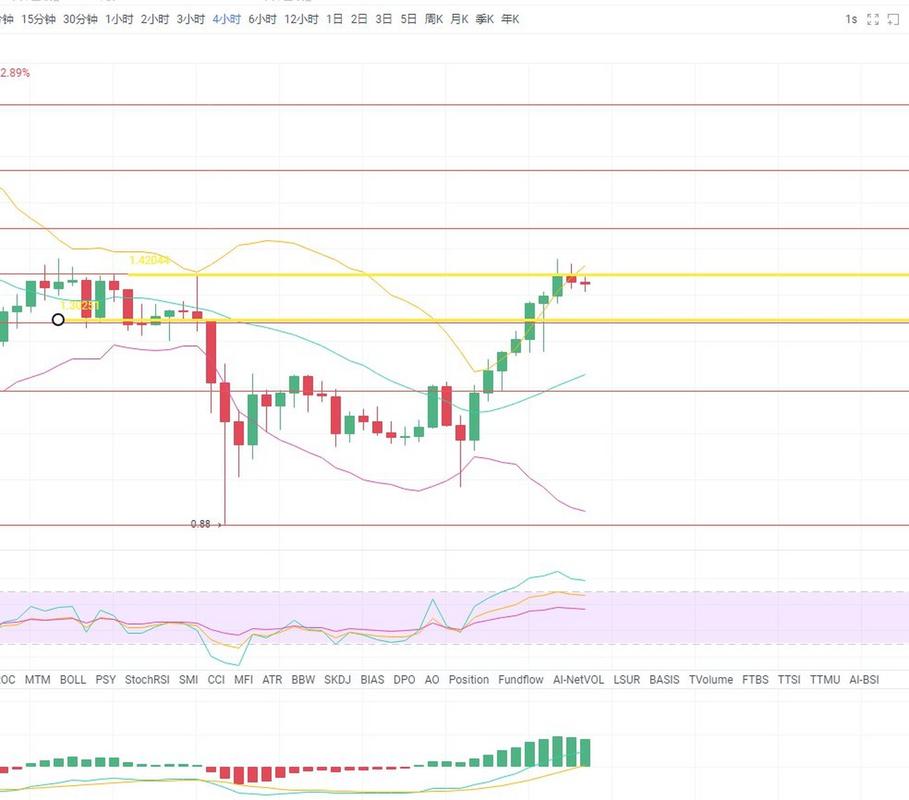Select the StochRSI indicator
The width and height of the screenshot is (909, 800).
click(147, 679)
